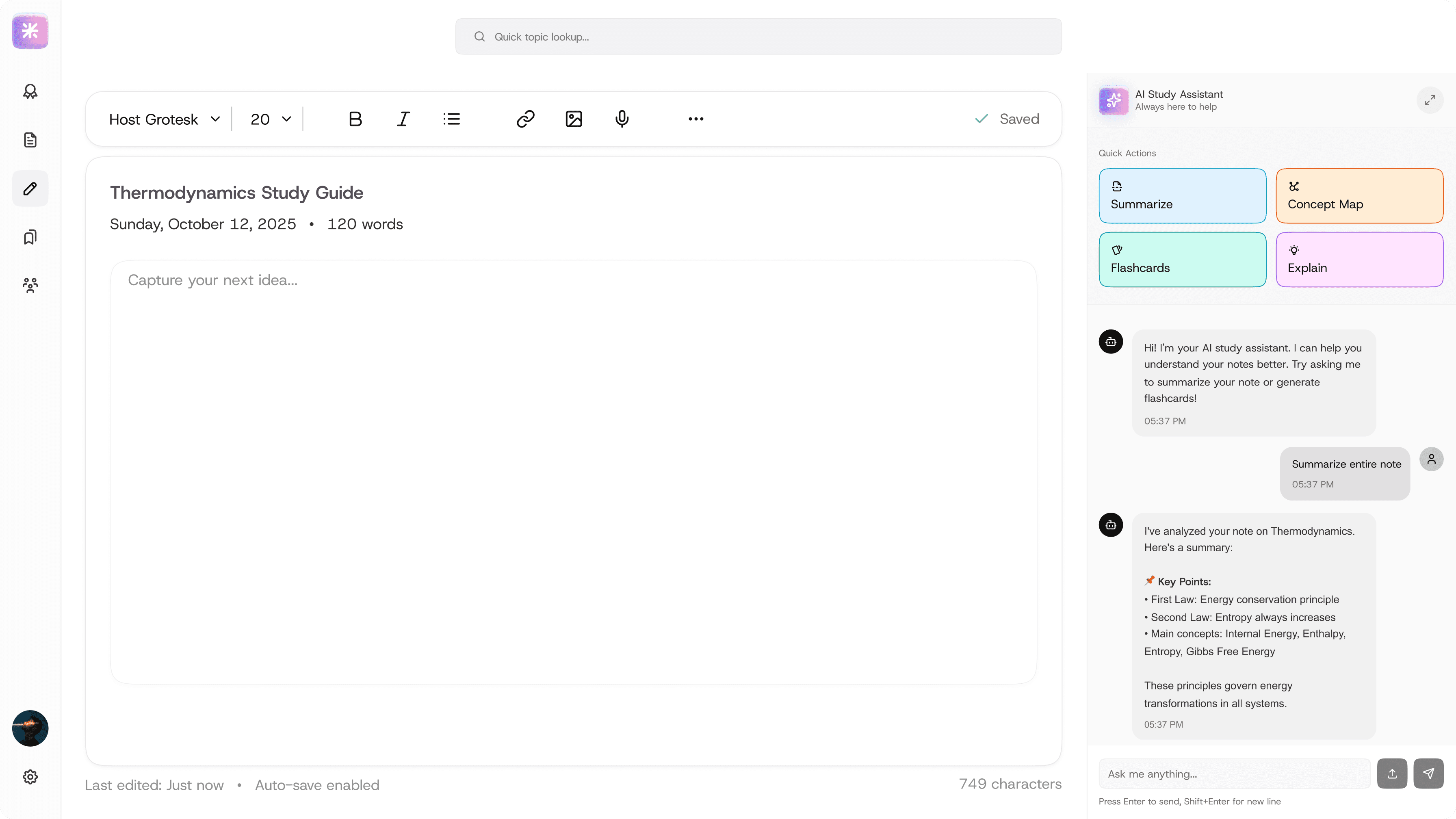
Task: Send message with the paper plane button
Action: [1428, 773]
